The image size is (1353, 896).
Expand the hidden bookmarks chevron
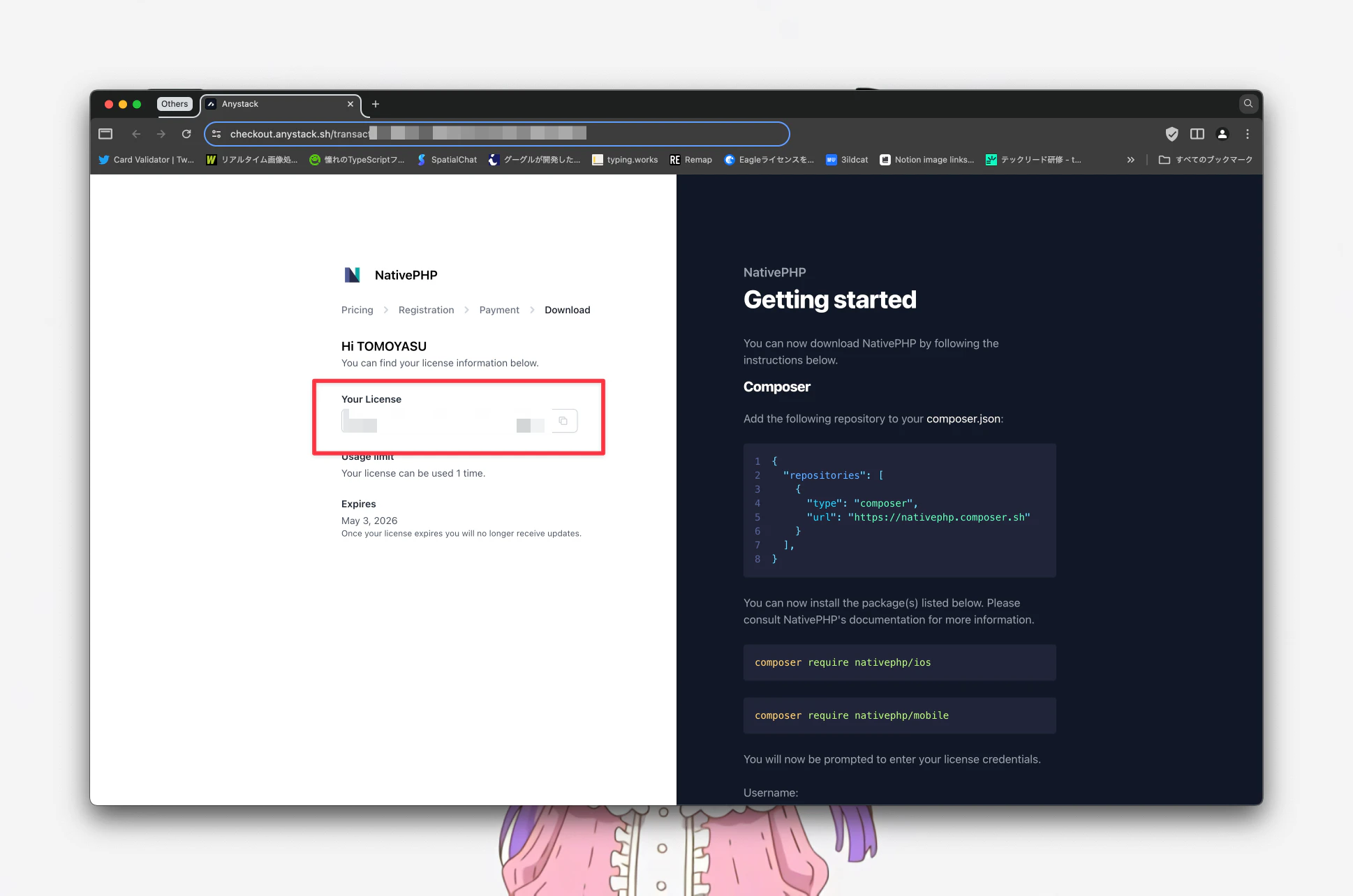click(x=1130, y=160)
